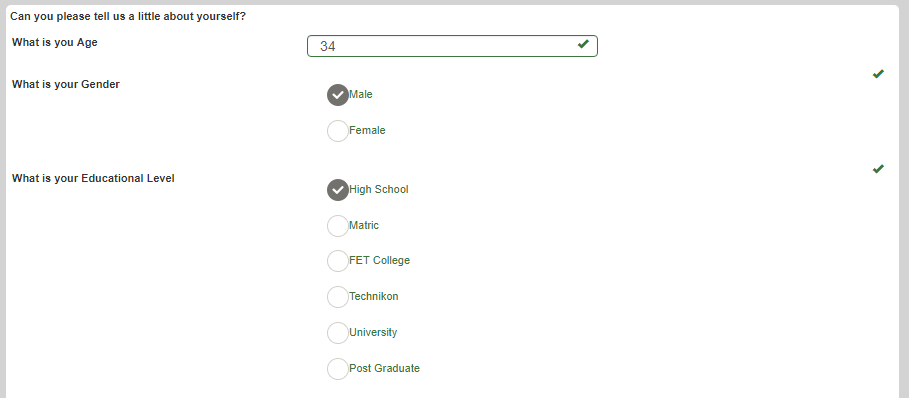The image size is (909, 398).
Task: Select the Post Graduate radio button
Action: coord(338,369)
